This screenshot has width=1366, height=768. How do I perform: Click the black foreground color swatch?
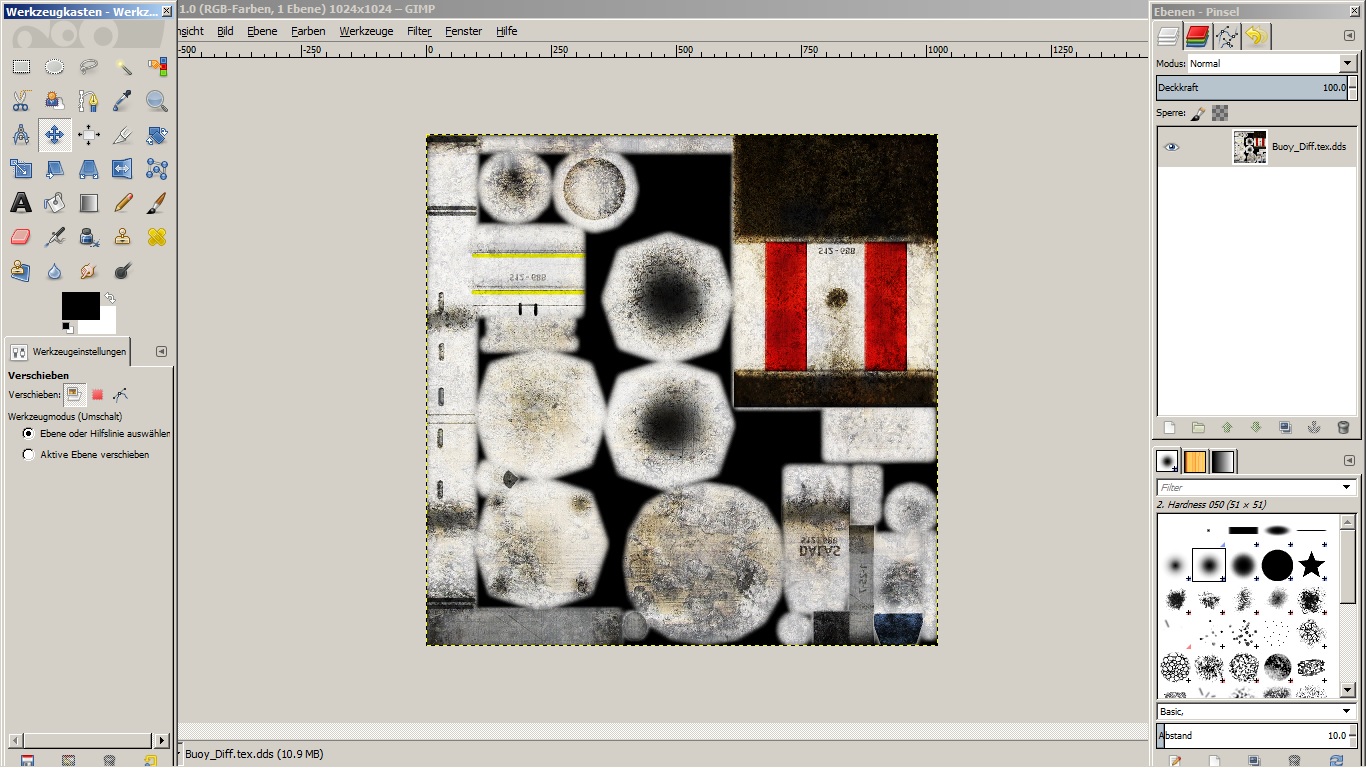(x=80, y=306)
